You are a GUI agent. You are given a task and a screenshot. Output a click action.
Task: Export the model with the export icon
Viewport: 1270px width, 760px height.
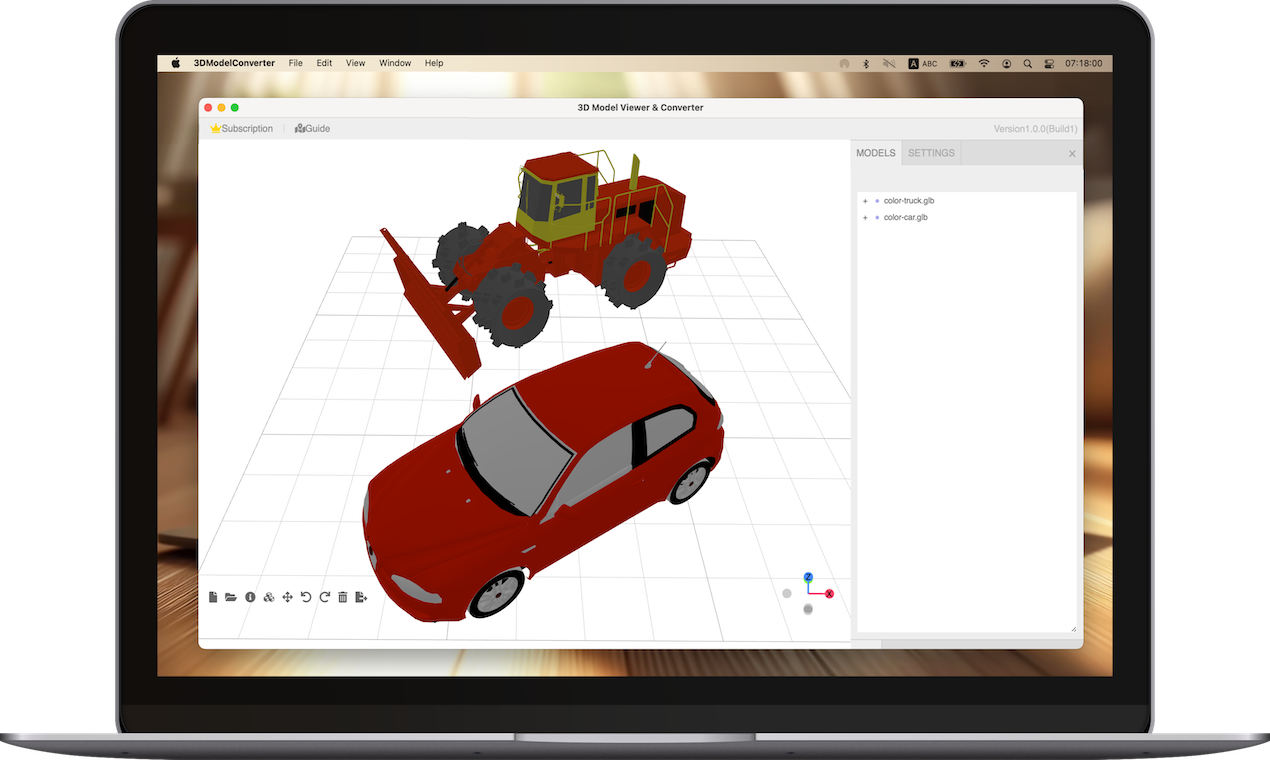coord(361,597)
